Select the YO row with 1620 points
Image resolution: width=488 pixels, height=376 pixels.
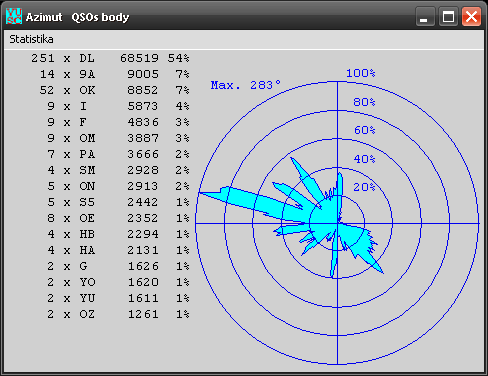click(118, 282)
